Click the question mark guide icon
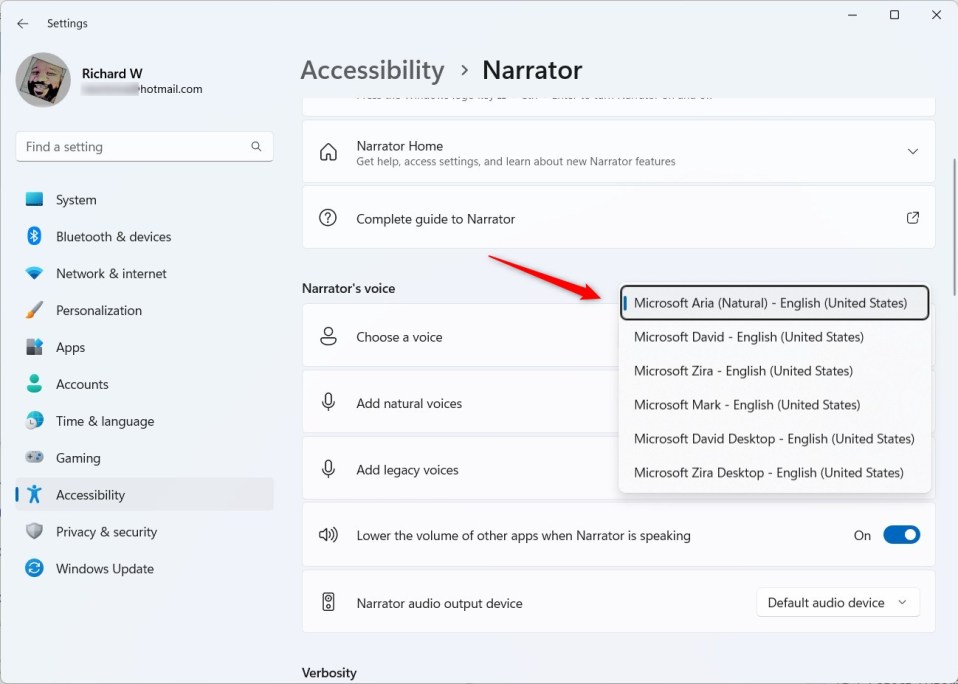 (x=328, y=218)
